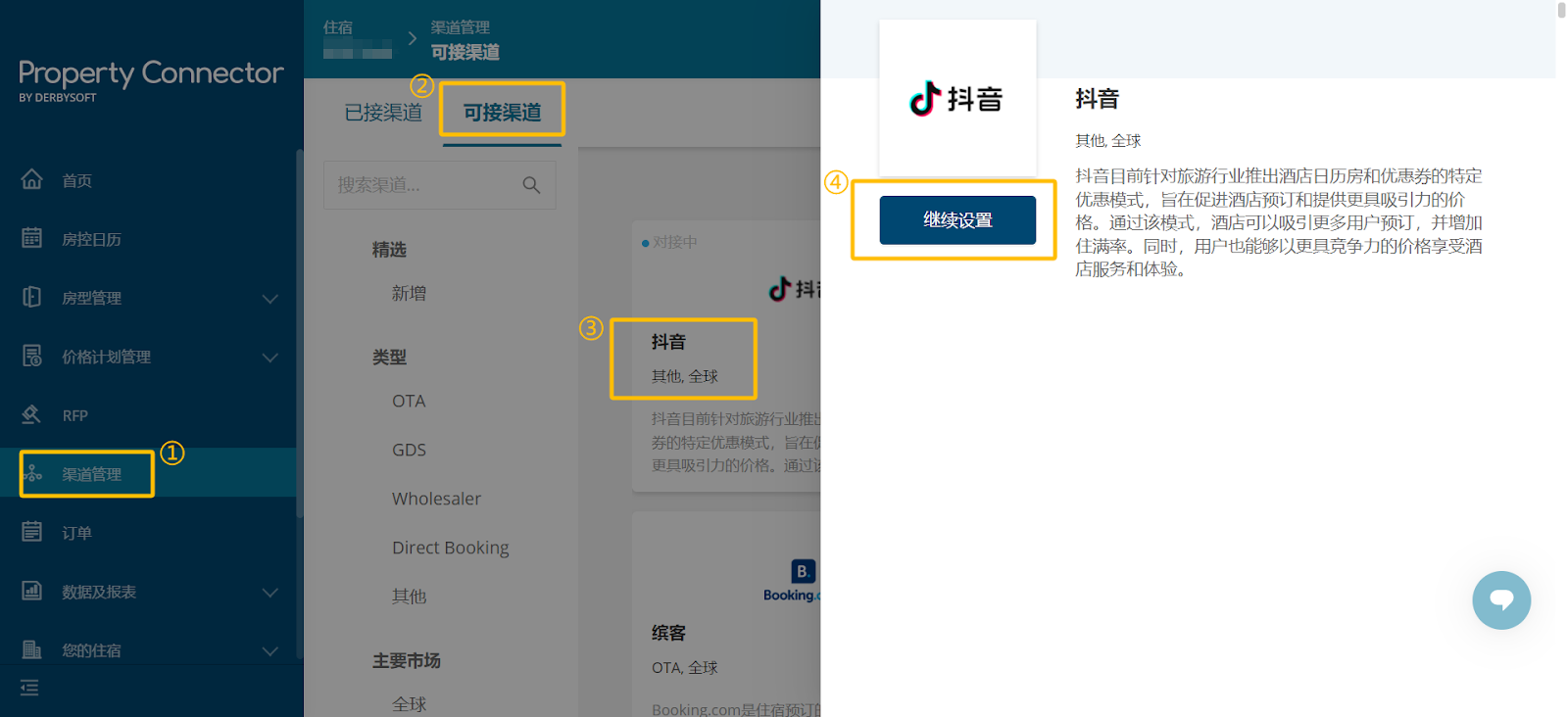Open 房控日历 menu item
1568x717 pixels.
coord(92,239)
